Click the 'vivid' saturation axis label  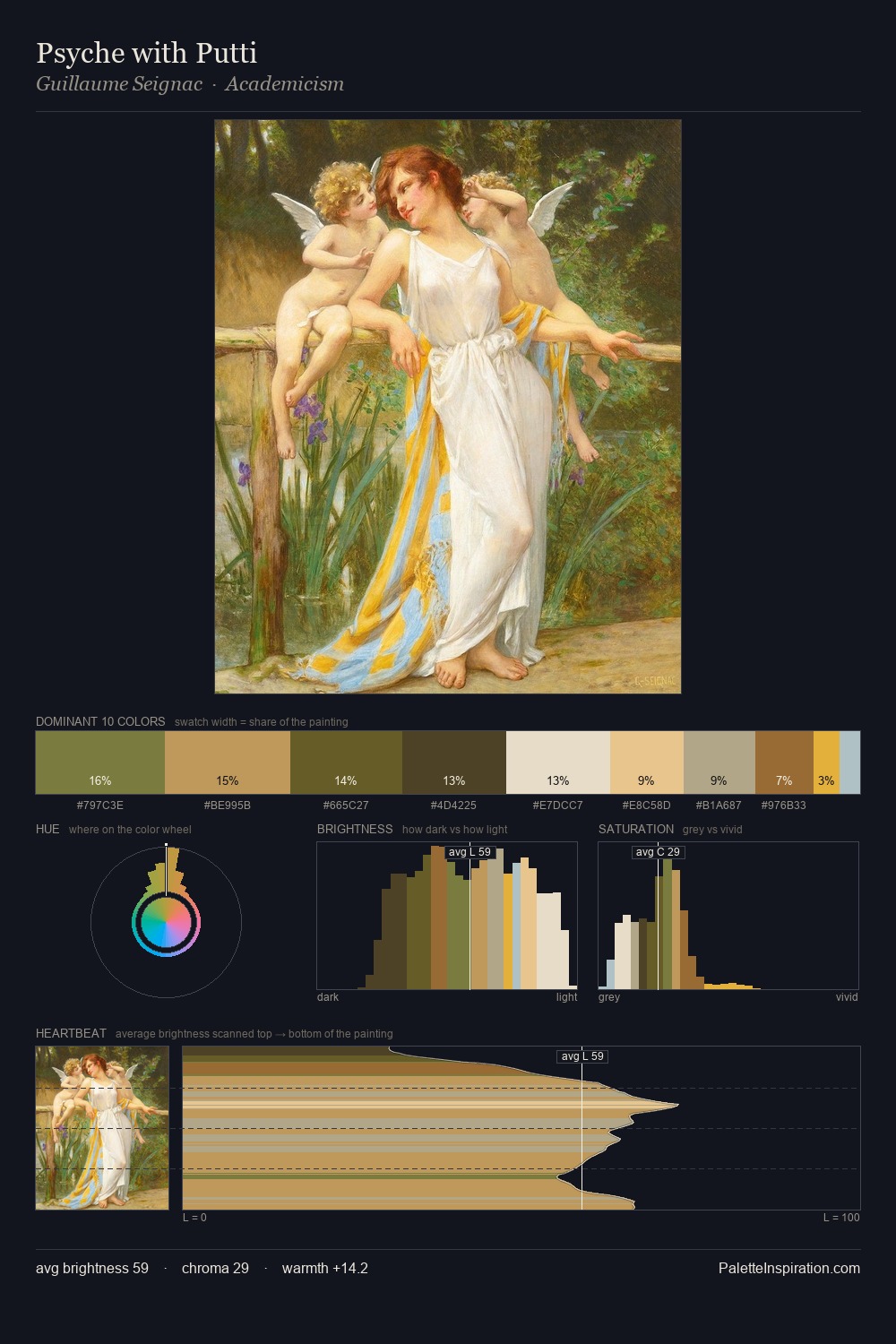(x=847, y=996)
